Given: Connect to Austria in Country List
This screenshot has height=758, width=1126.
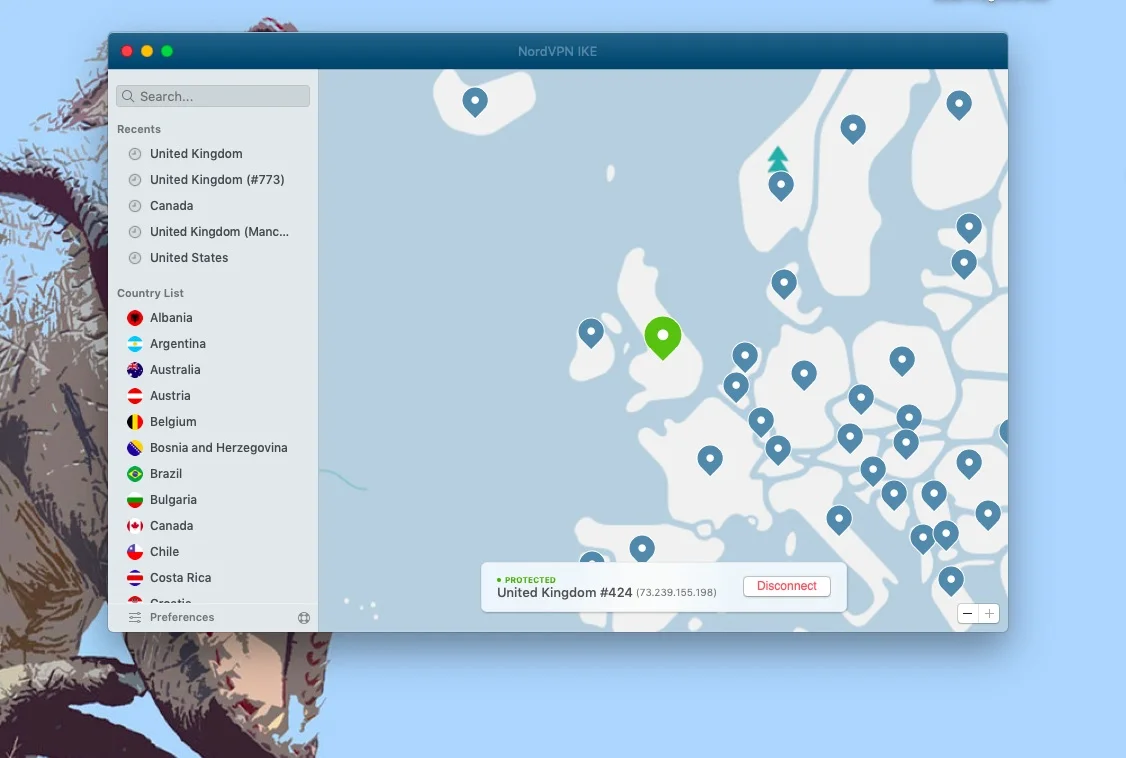Looking at the screenshot, I should [169, 396].
